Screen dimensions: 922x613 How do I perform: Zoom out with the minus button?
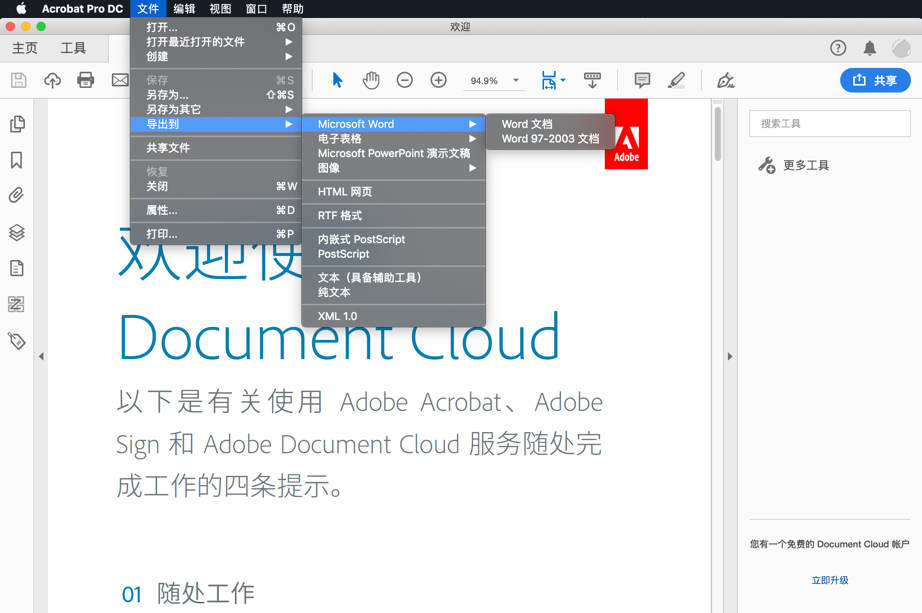coord(404,80)
